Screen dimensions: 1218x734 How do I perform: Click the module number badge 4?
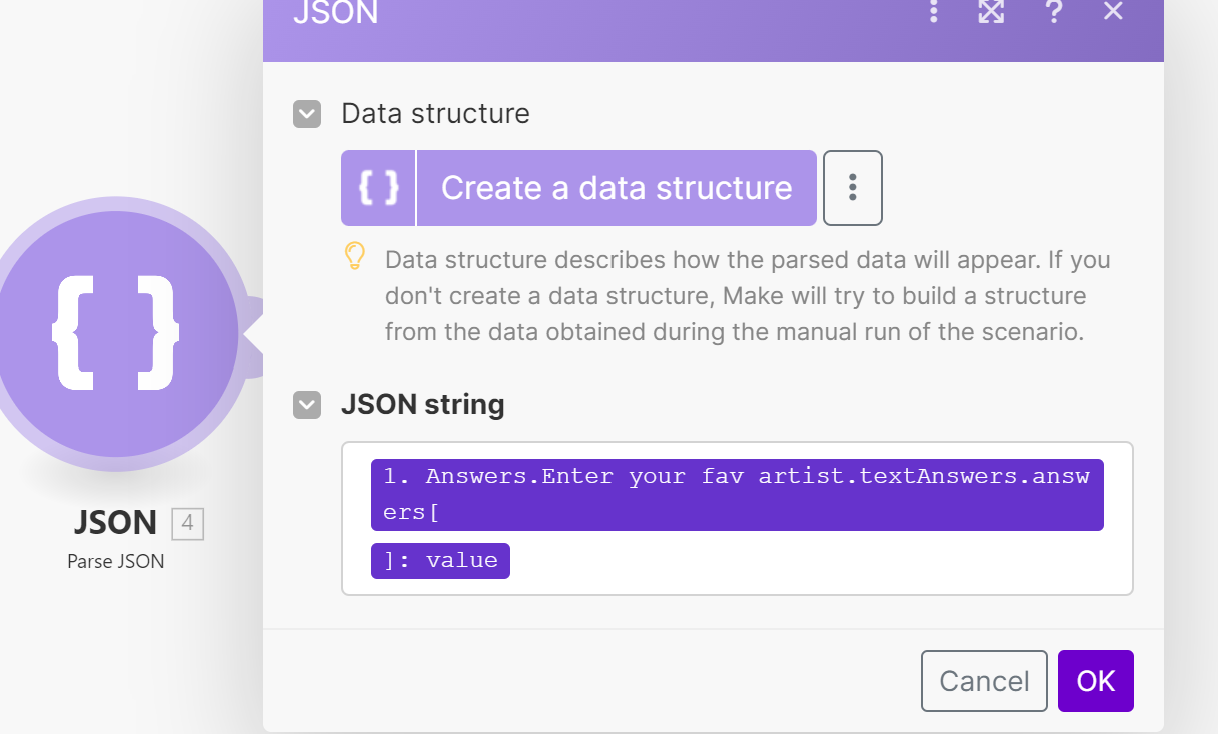[187, 524]
